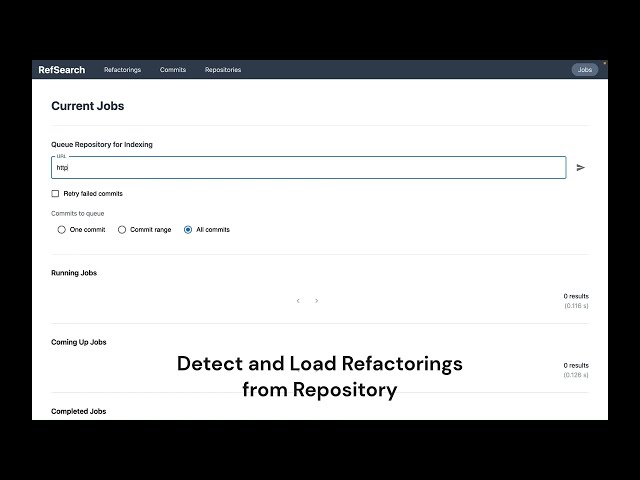Click Coming Up Jobs 0 results count
The width and height of the screenshot is (640, 480).
coord(576,365)
